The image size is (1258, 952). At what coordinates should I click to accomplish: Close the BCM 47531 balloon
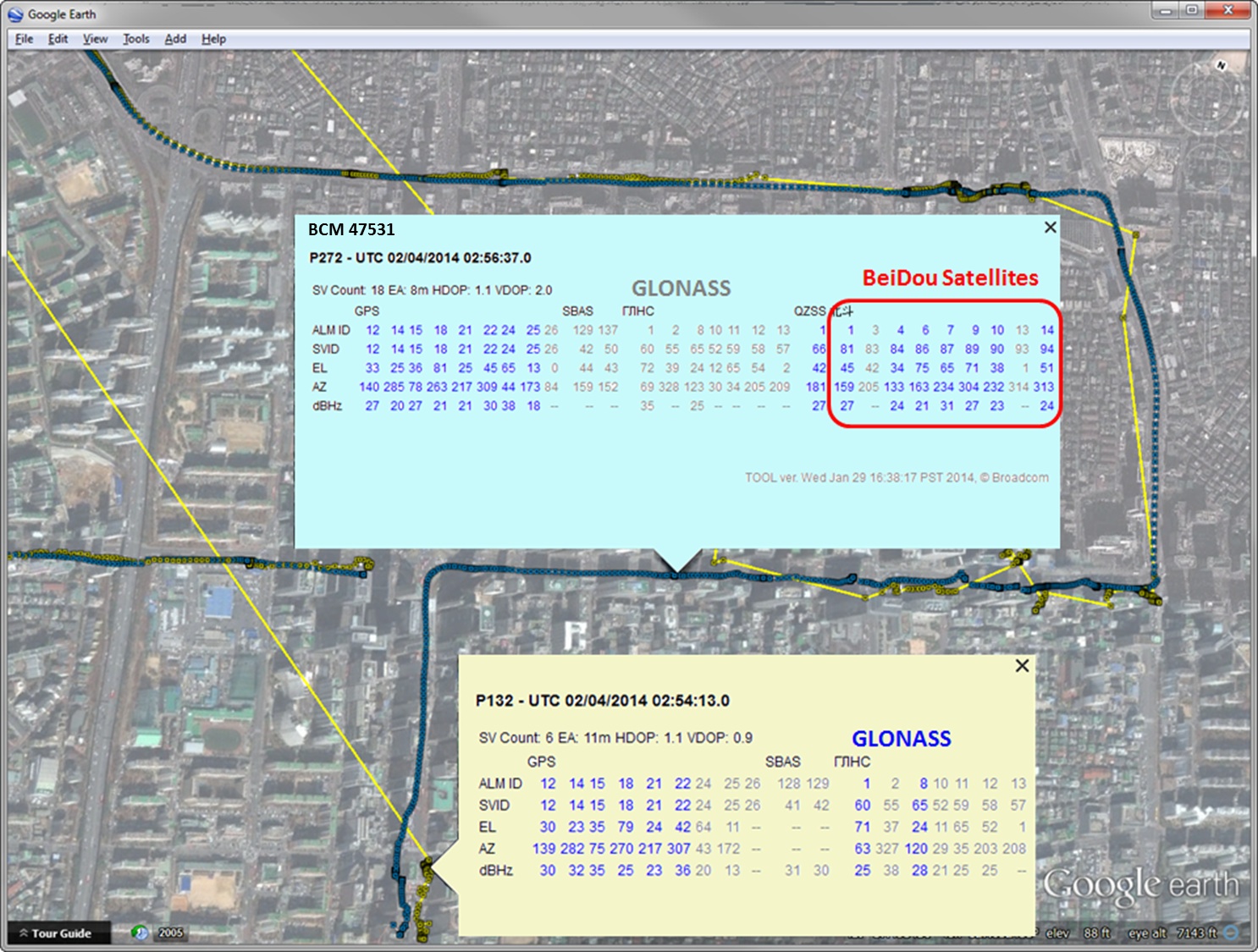1050,227
